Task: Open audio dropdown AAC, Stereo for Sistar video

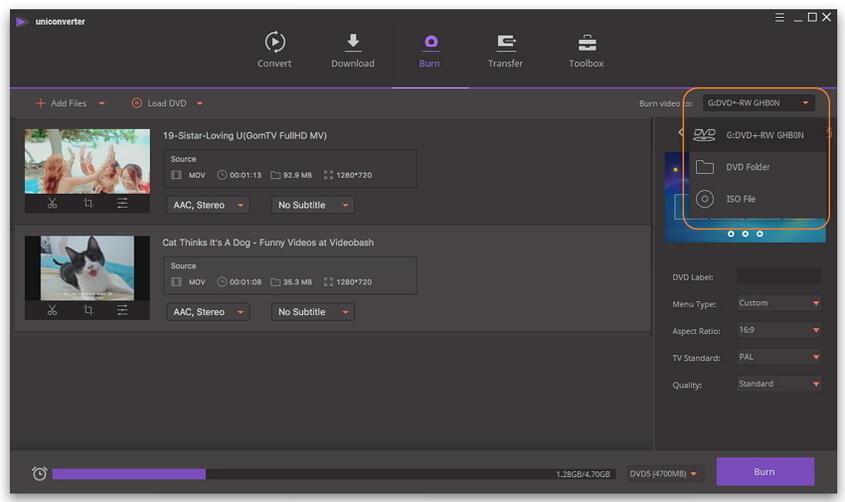Action: [208, 205]
